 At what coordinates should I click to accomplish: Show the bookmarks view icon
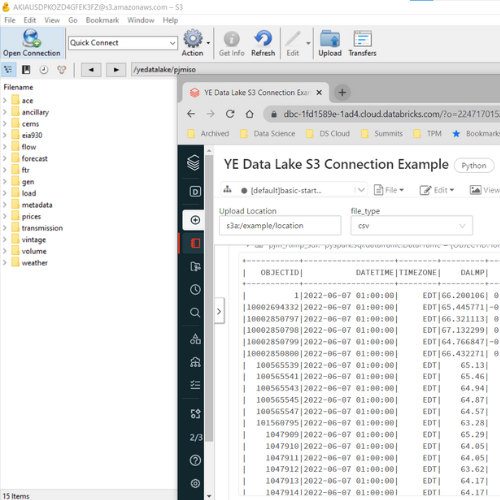pyautogui.click(x=26, y=70)
